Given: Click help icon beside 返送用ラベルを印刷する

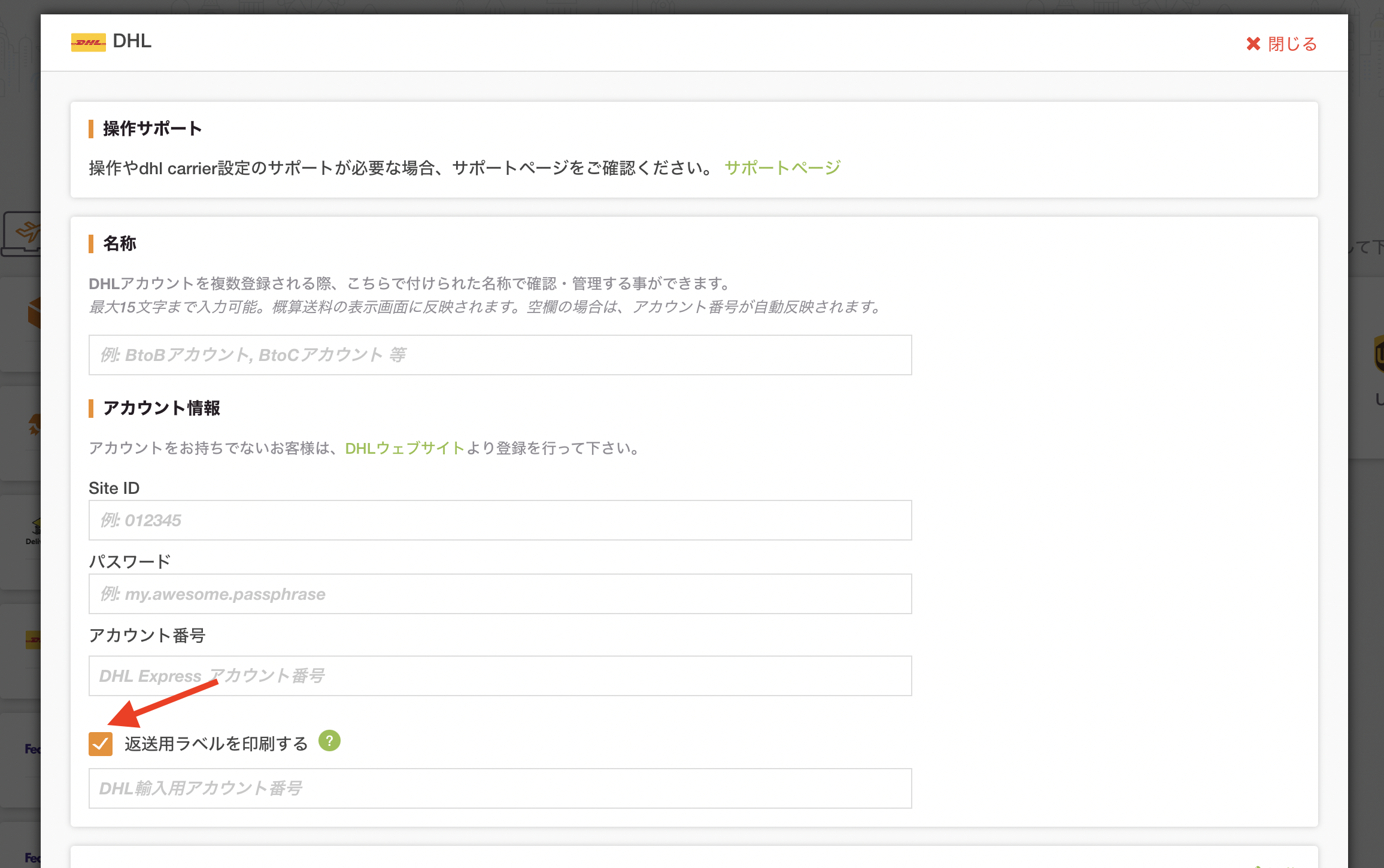Looking at the screenshot, I should pos(329,741).
